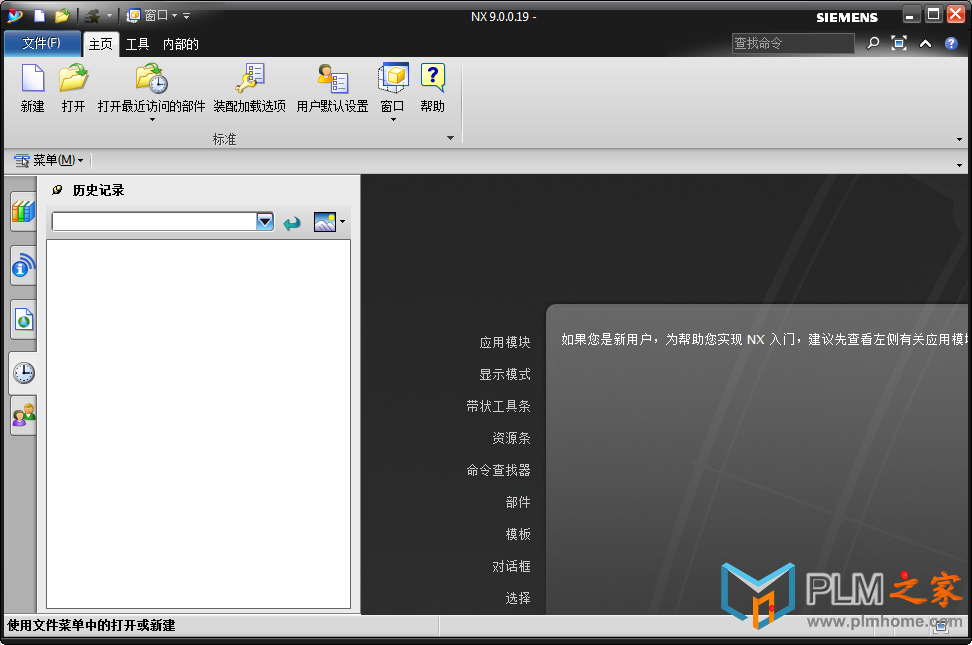Open the Roles users resource bar tab

[x=24, y=416]
